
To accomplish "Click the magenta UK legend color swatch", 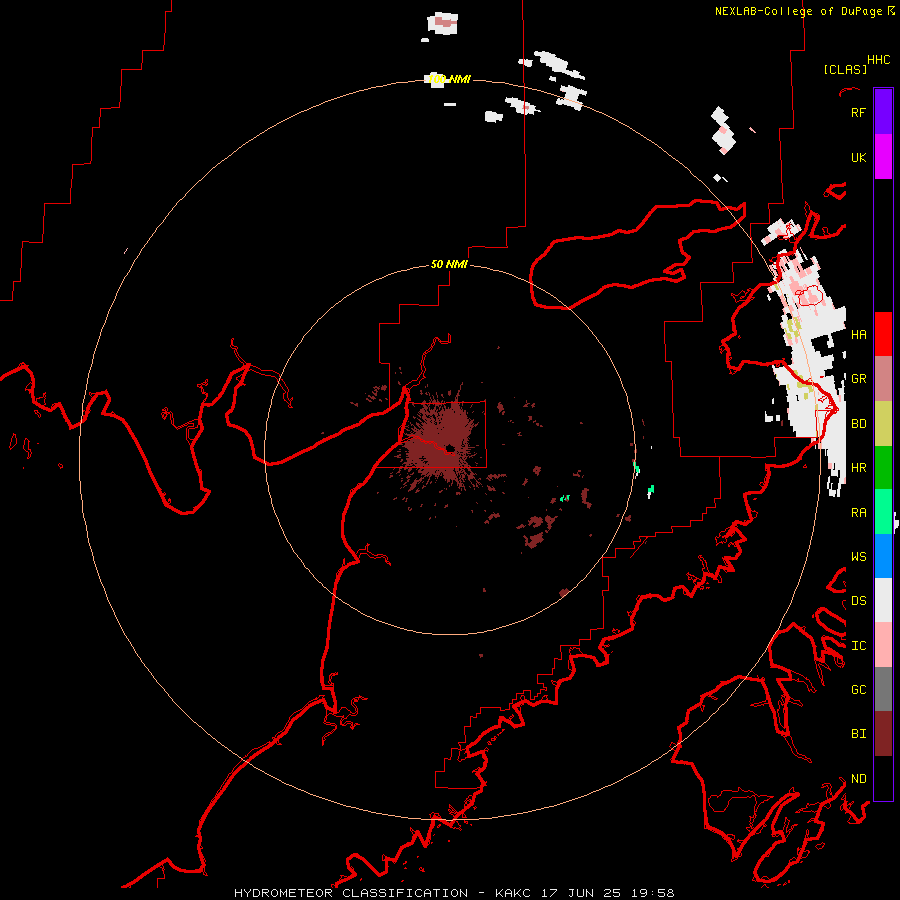I will pyautogui.click(x=883, y=156).
